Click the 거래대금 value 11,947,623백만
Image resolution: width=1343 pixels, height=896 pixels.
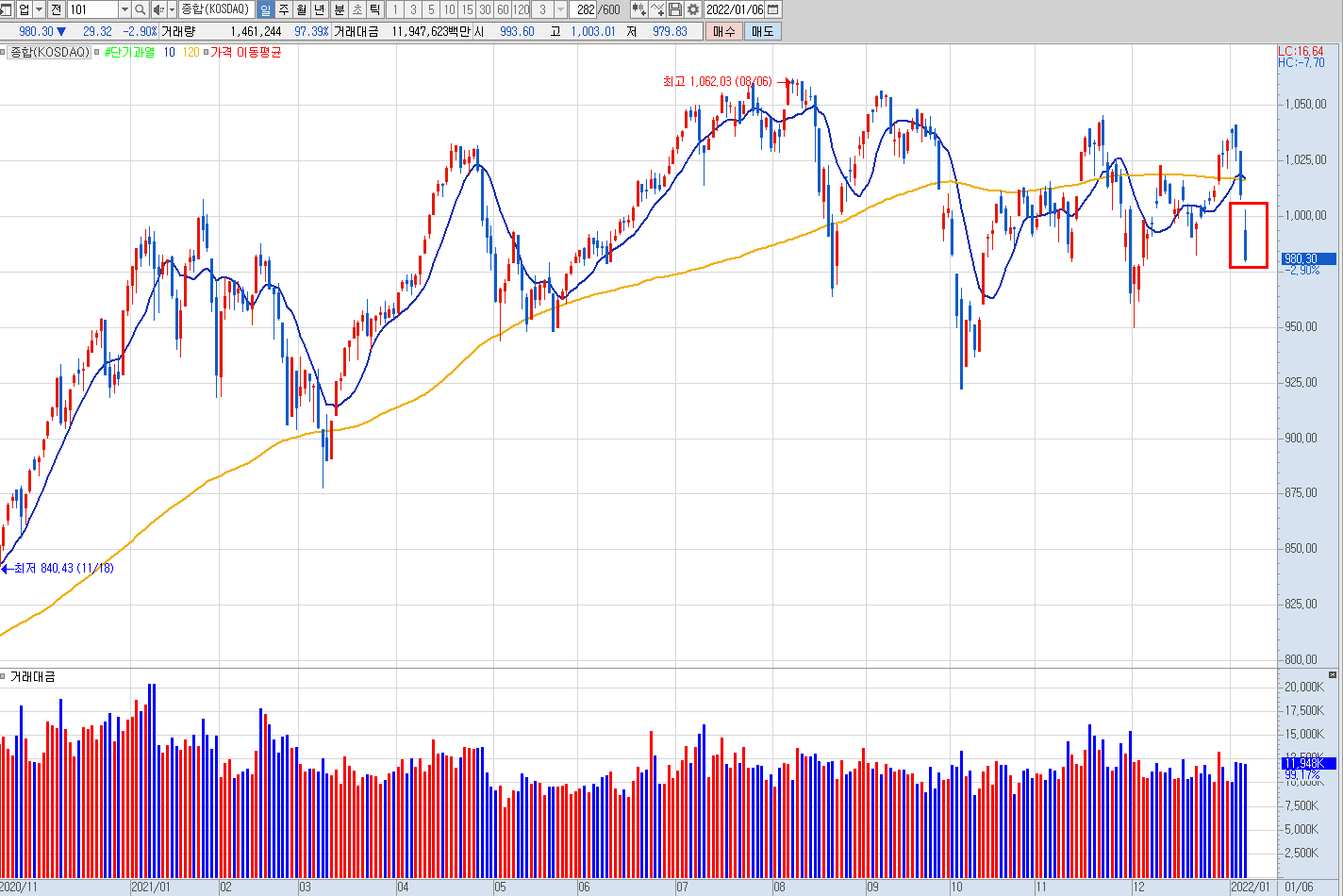click(x=431, y=31)
